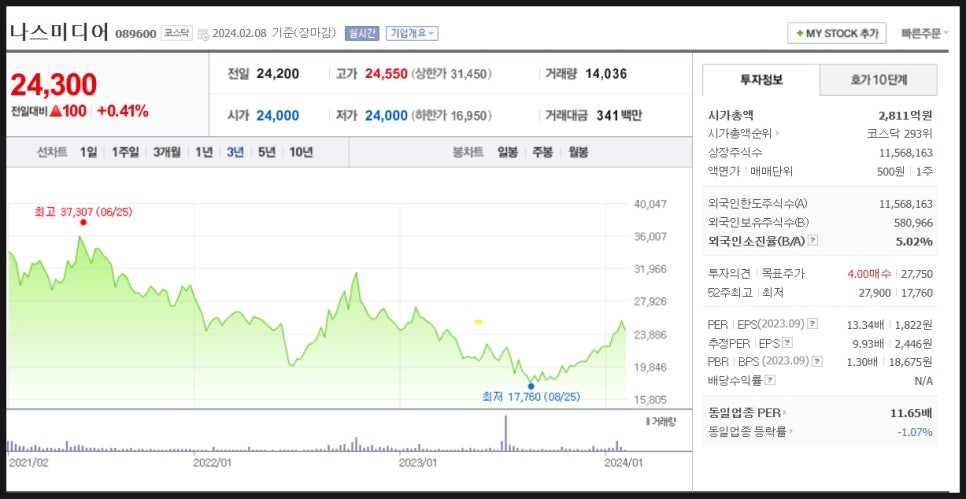Click the 동일업종 PER value 11.65배

pos(911,413)
